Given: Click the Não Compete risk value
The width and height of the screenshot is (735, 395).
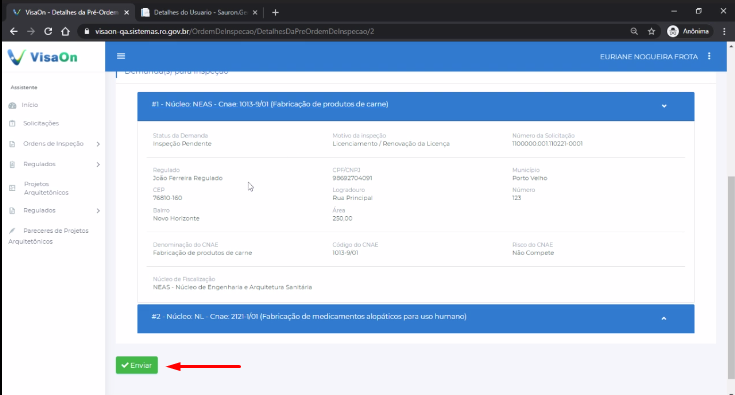Looking at the screenshot, I should (533, 253).
